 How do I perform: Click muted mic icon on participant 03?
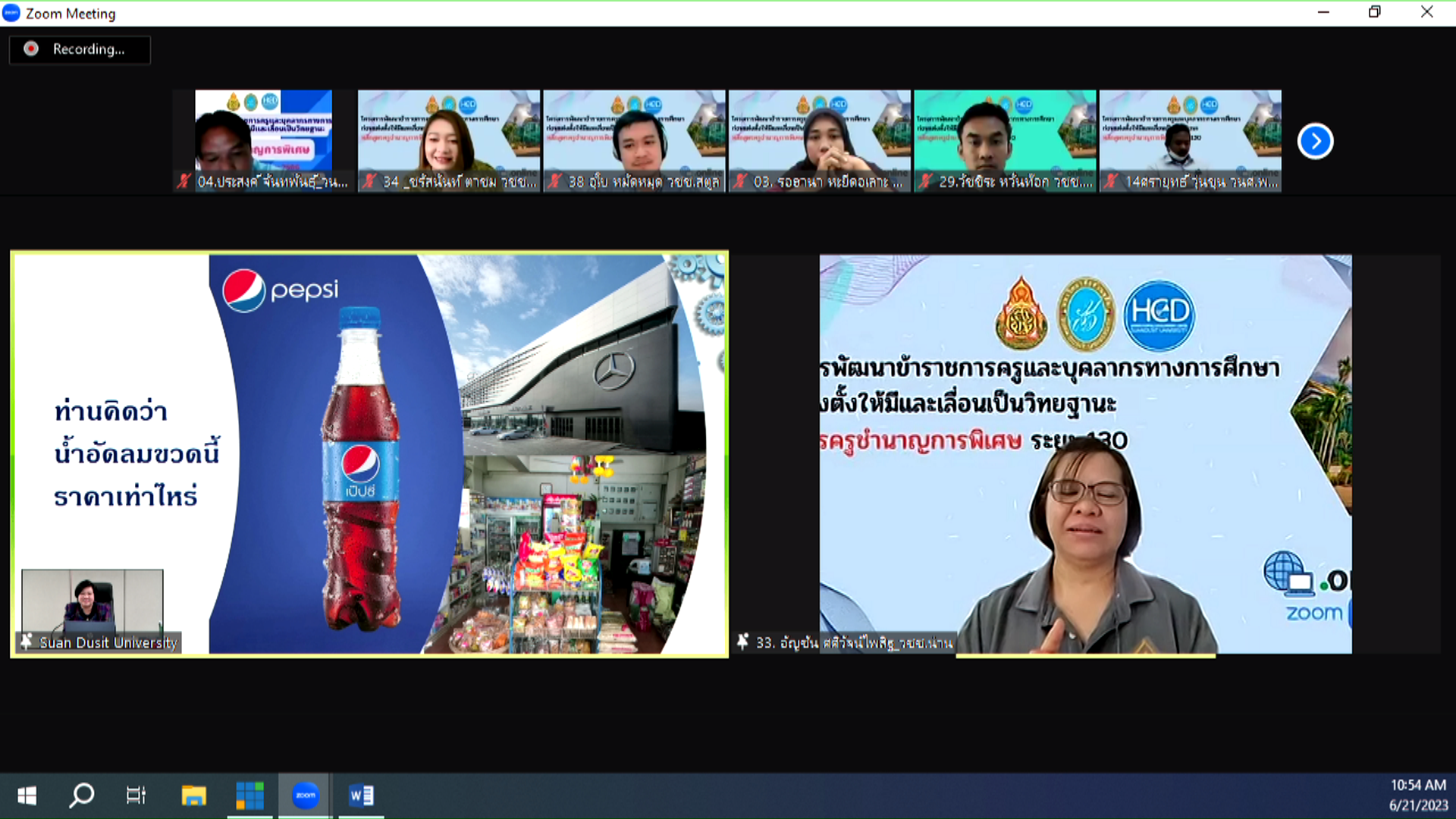pyautogui.click(x=740, y=181)
